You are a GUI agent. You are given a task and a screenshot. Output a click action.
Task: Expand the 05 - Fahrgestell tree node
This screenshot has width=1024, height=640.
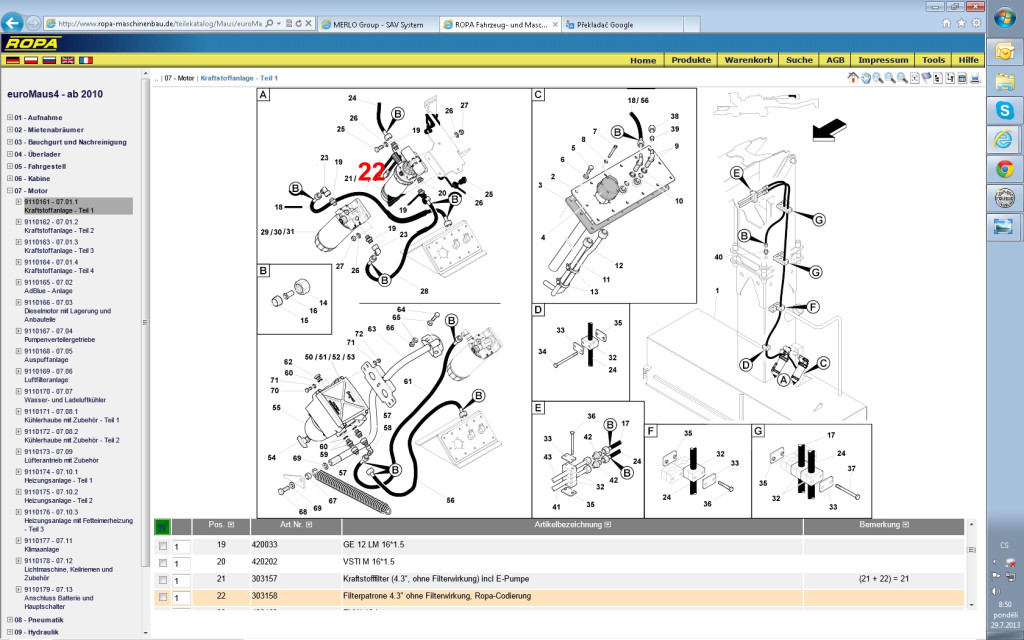coord(10,167)
